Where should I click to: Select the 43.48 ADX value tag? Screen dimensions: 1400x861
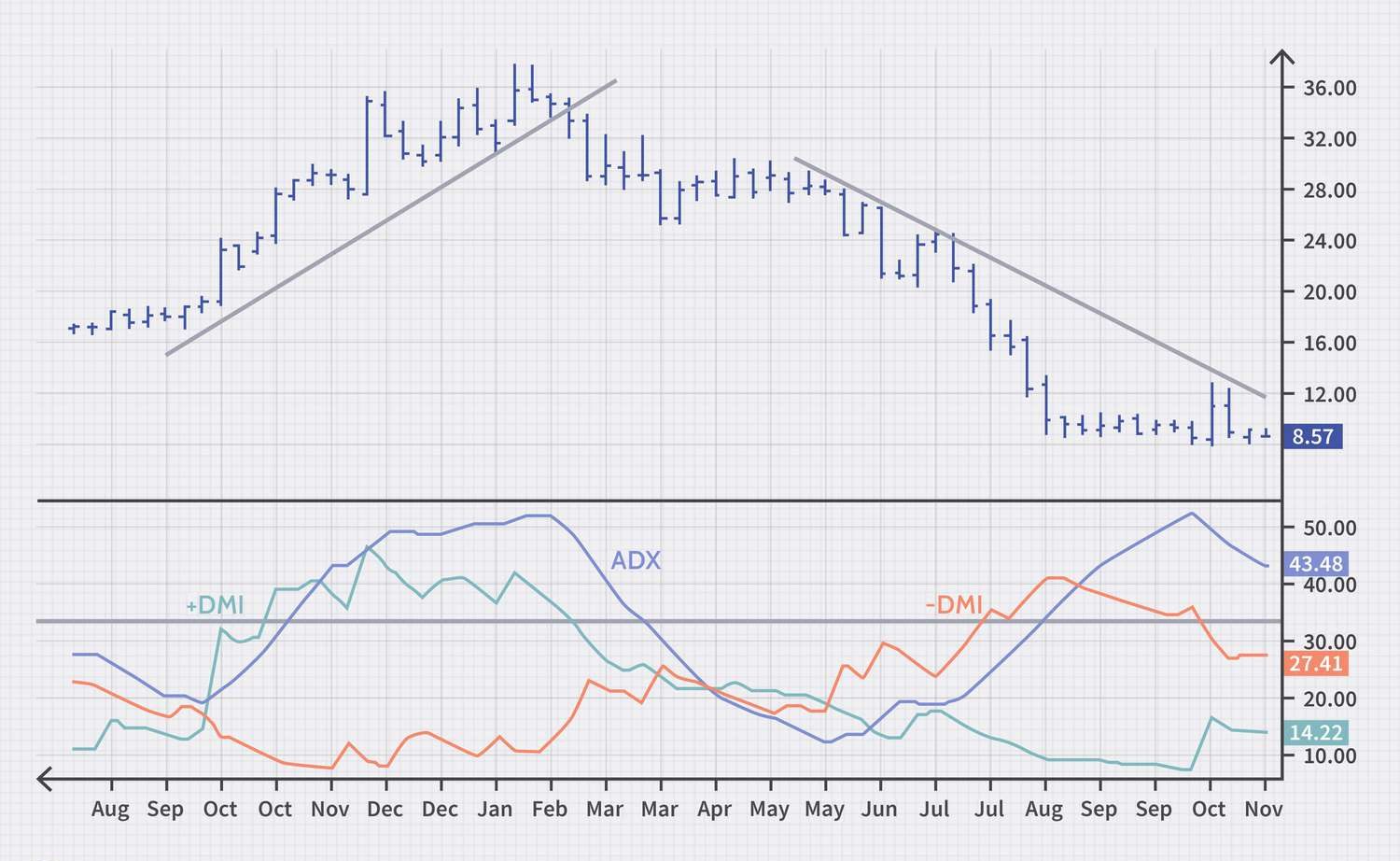coord(1315,564)
